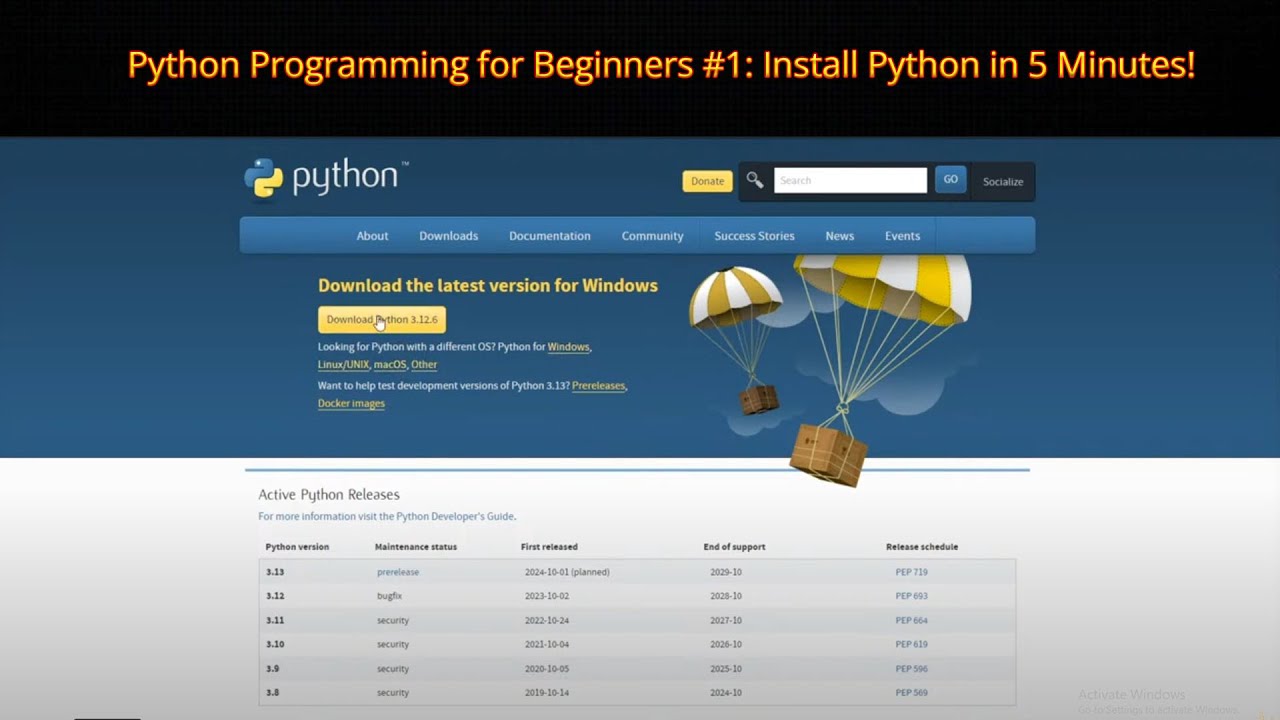Select the 3.10 version cell
The image size is (1280, 720).
click(x=275, y=645)
